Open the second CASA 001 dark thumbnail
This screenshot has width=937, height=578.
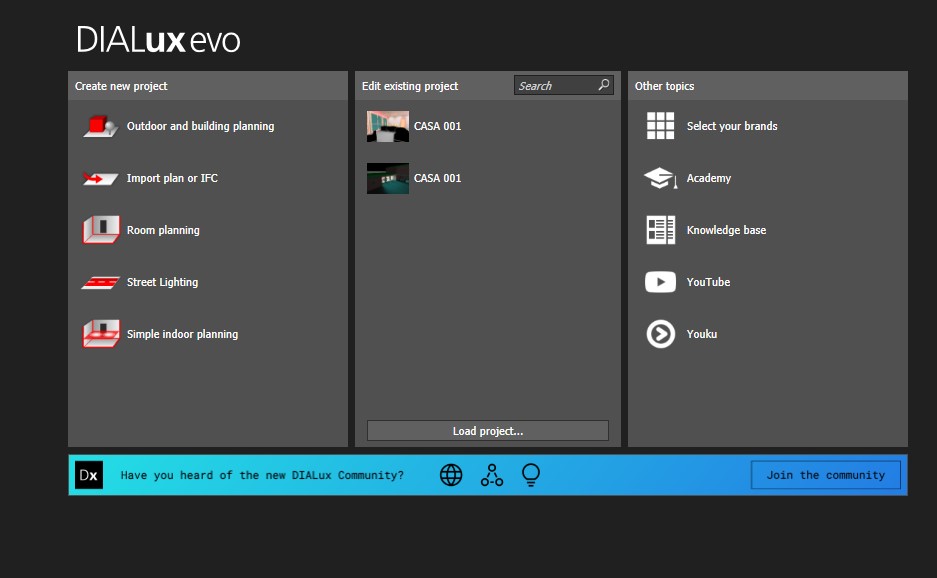[387, 178]
